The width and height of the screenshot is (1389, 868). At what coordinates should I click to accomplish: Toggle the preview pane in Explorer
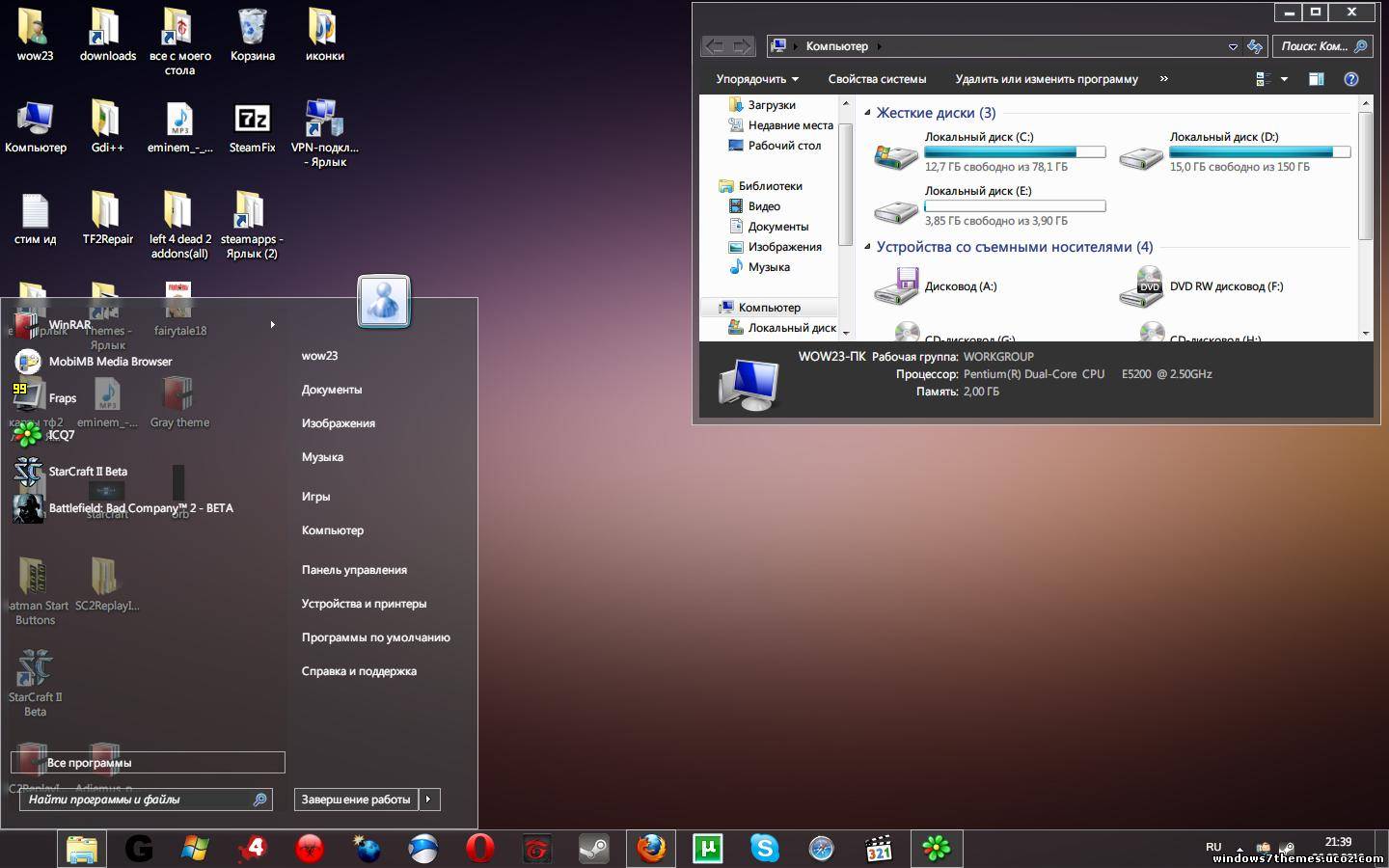pos(1316,79)
